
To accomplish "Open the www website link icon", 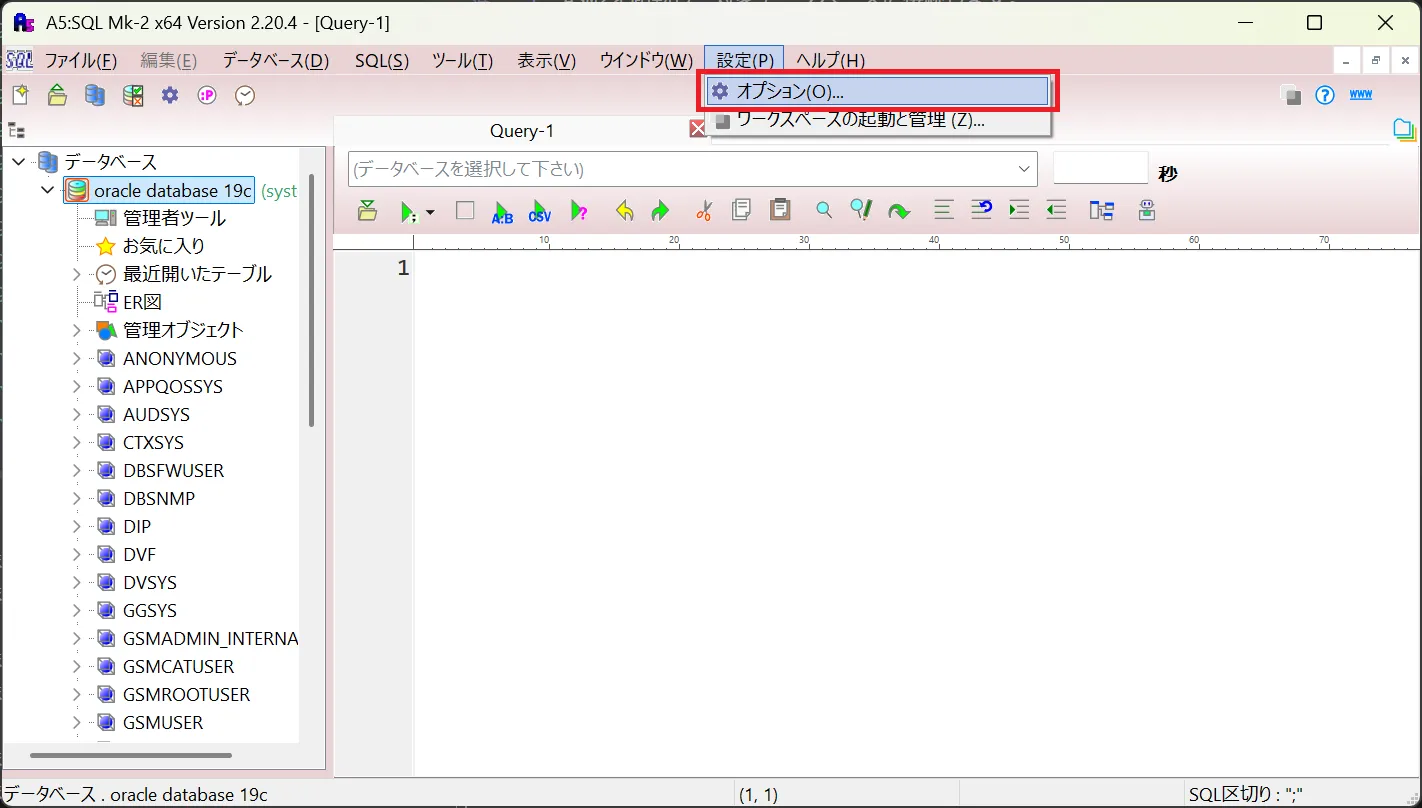I will [1361, 95].
